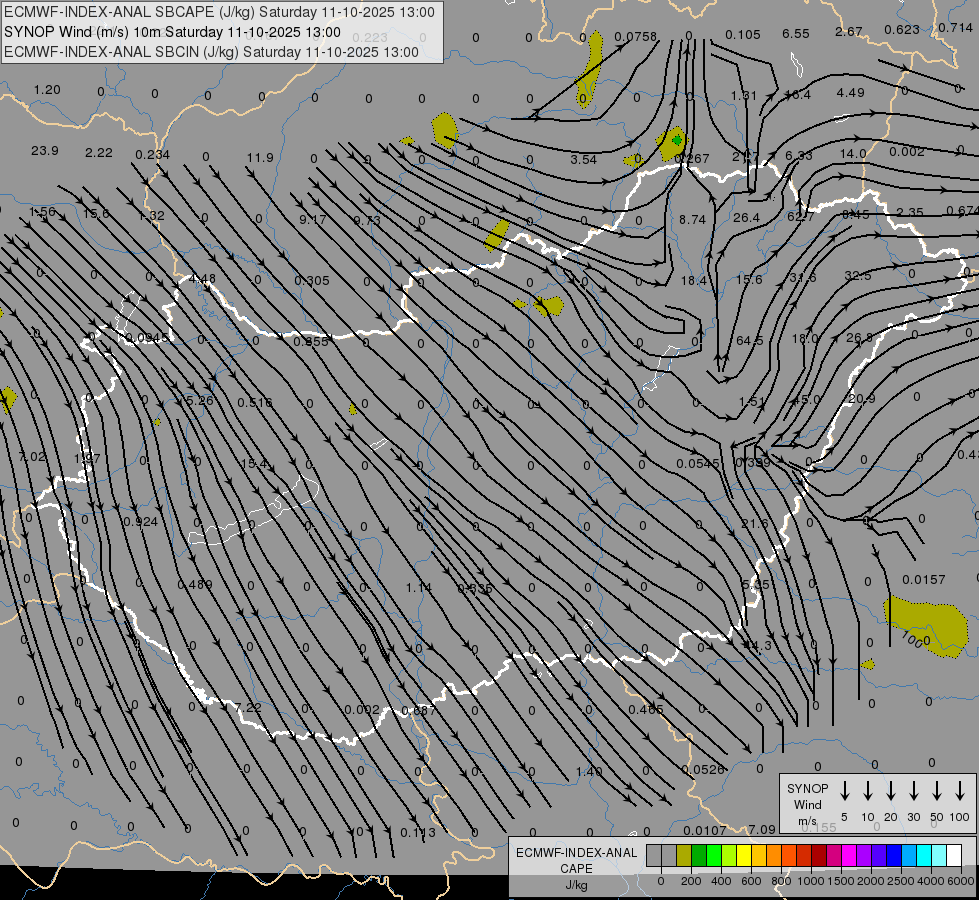This screenshot has height=900, width=979.
Task: Click the map value 15.4
Action: coord(254,463)
